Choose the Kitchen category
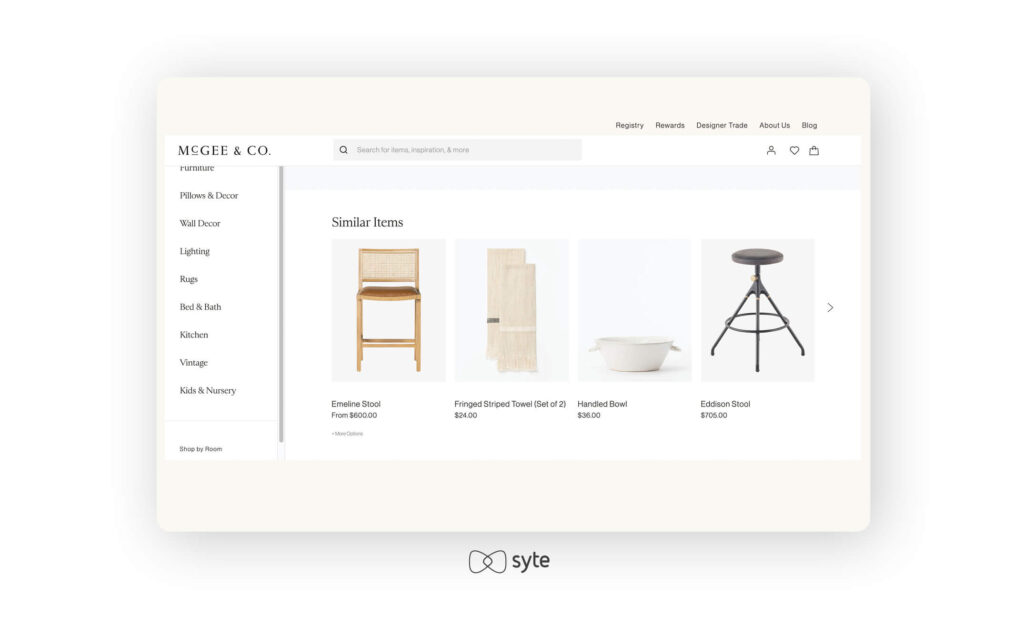The height and width of the screenshot is (625, 1024). pos(194,334)
